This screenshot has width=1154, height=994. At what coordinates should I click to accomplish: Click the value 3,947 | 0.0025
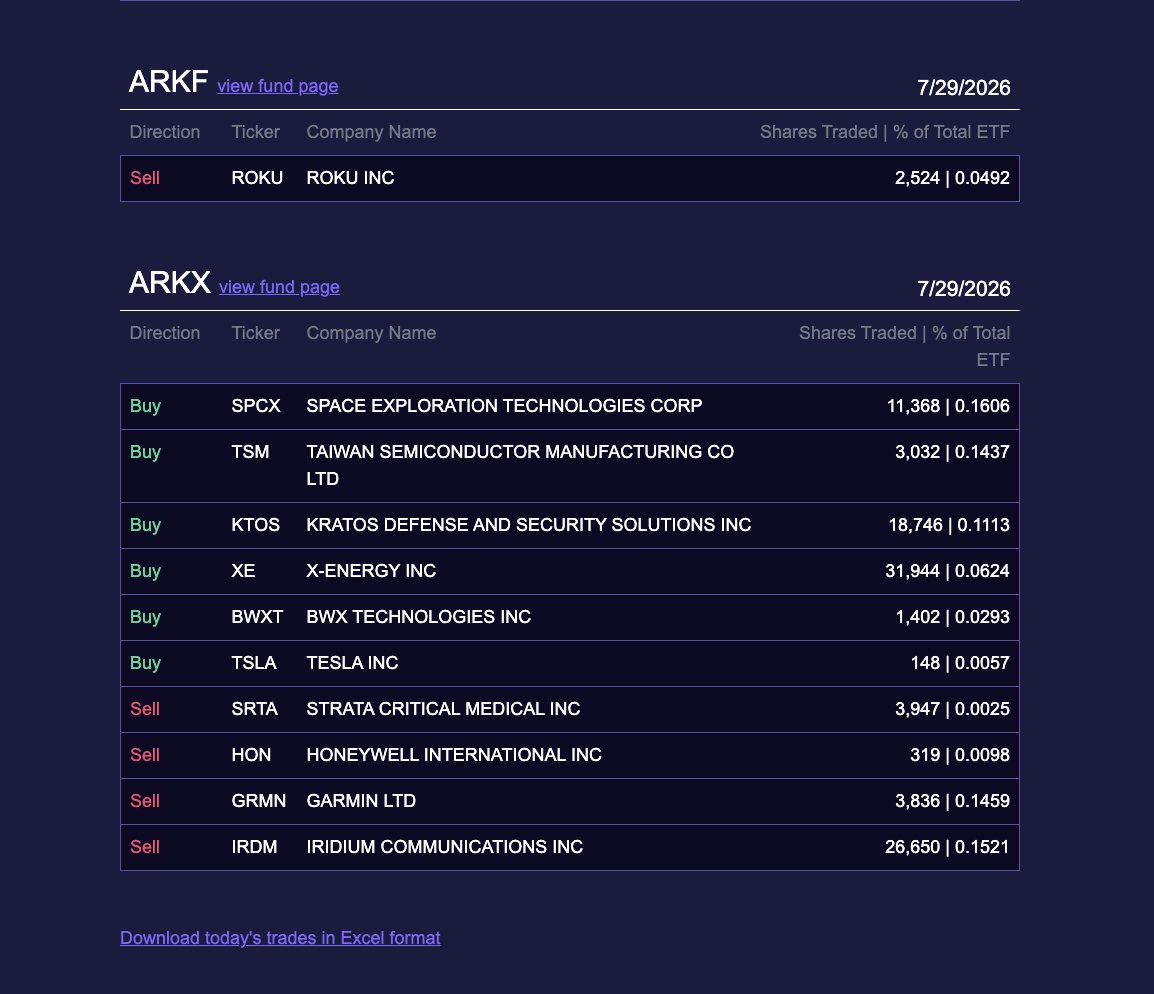coord(952,709)
